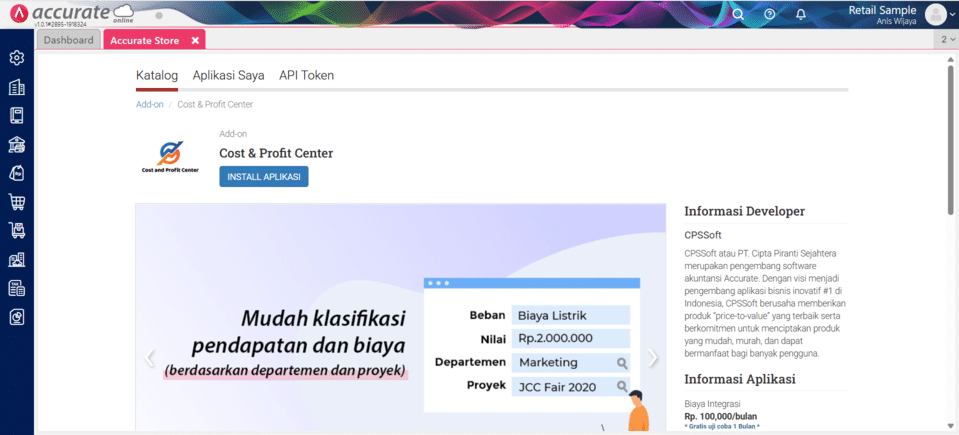This screenshot has width=959, height=435.
Task: Expand the account dropdown arrow beside avatar
Action: pyautogui.click(x=953, y=15)
